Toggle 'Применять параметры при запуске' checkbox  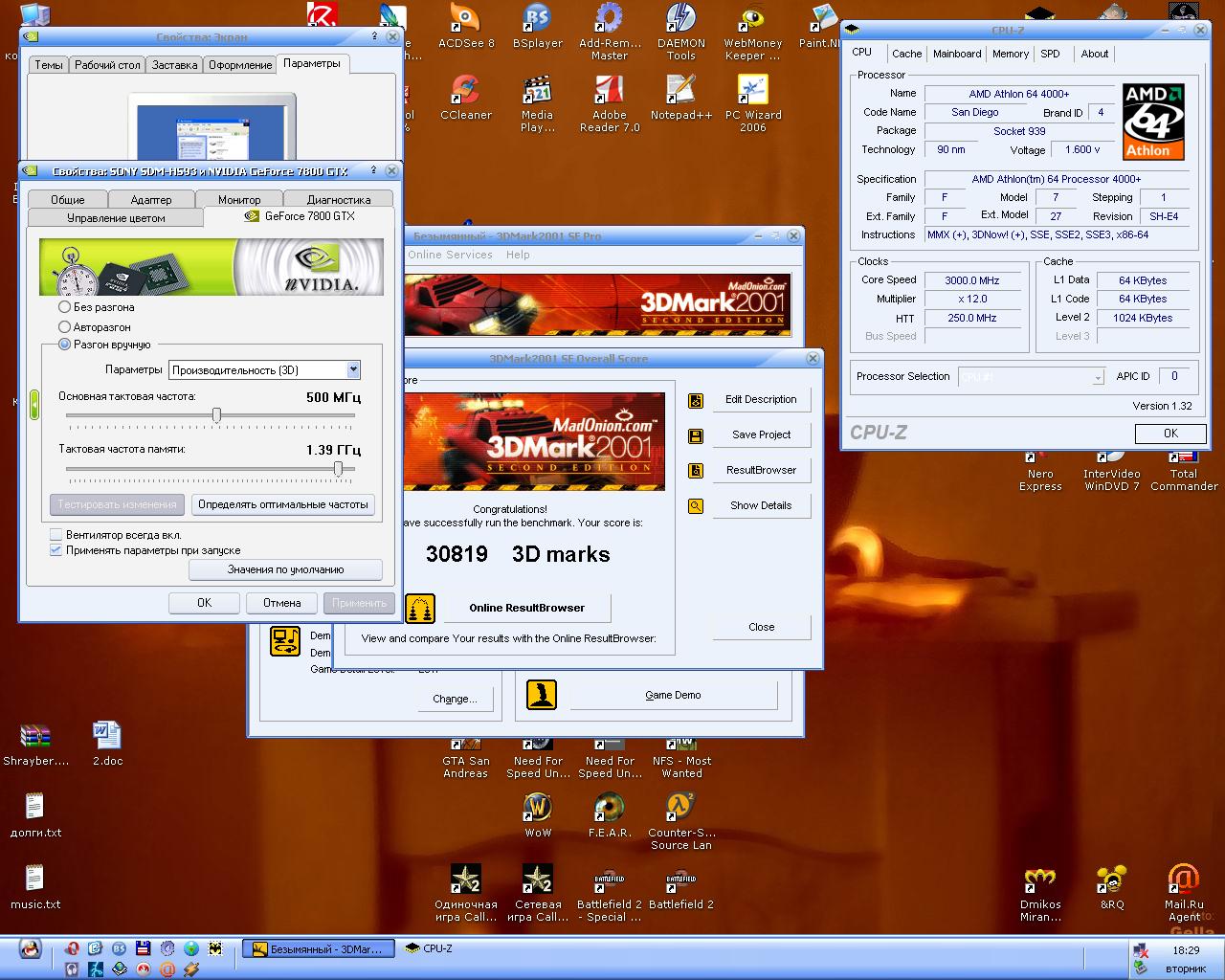click(56, 550)
